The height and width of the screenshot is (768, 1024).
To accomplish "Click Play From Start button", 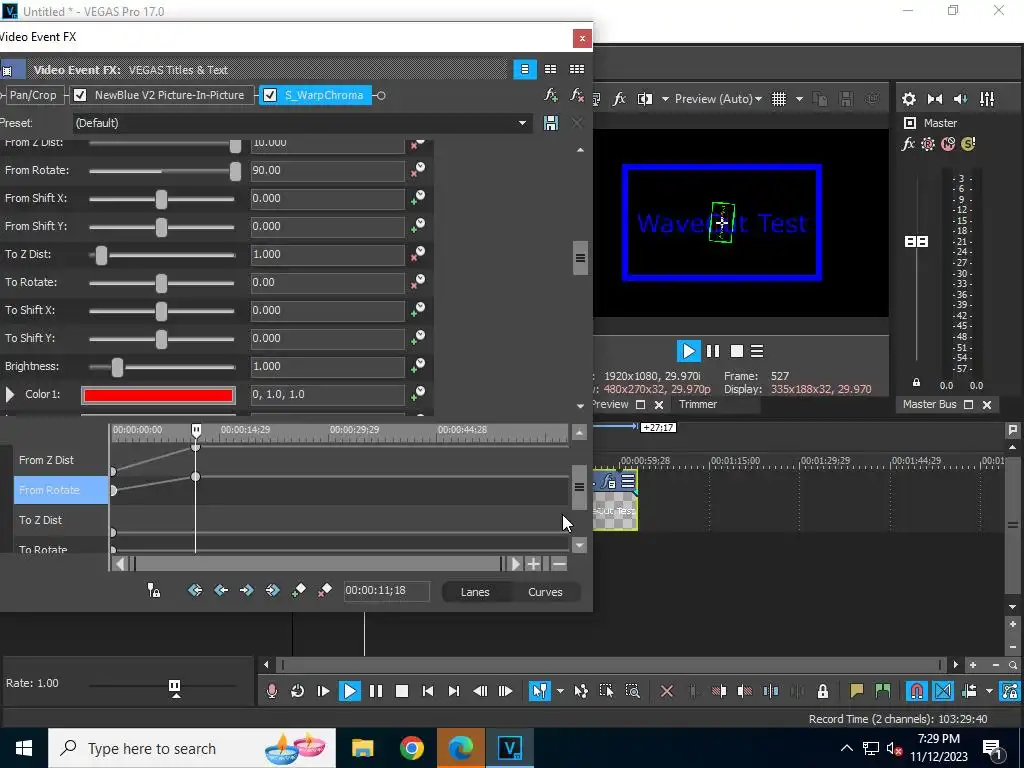I will (323, 691).
